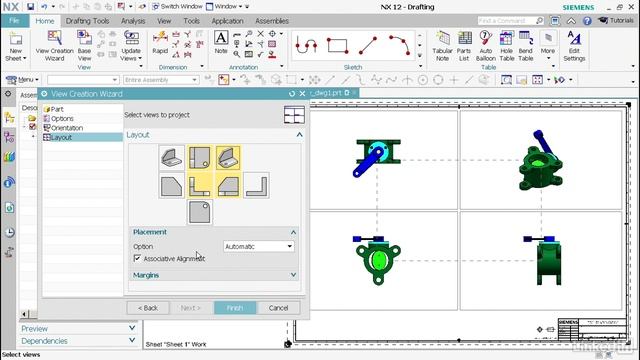The height and width of the screenshot is (360, 640).
Task: Open the View ribbon tab
Action: pyautogui.click(x=164, y=21)
